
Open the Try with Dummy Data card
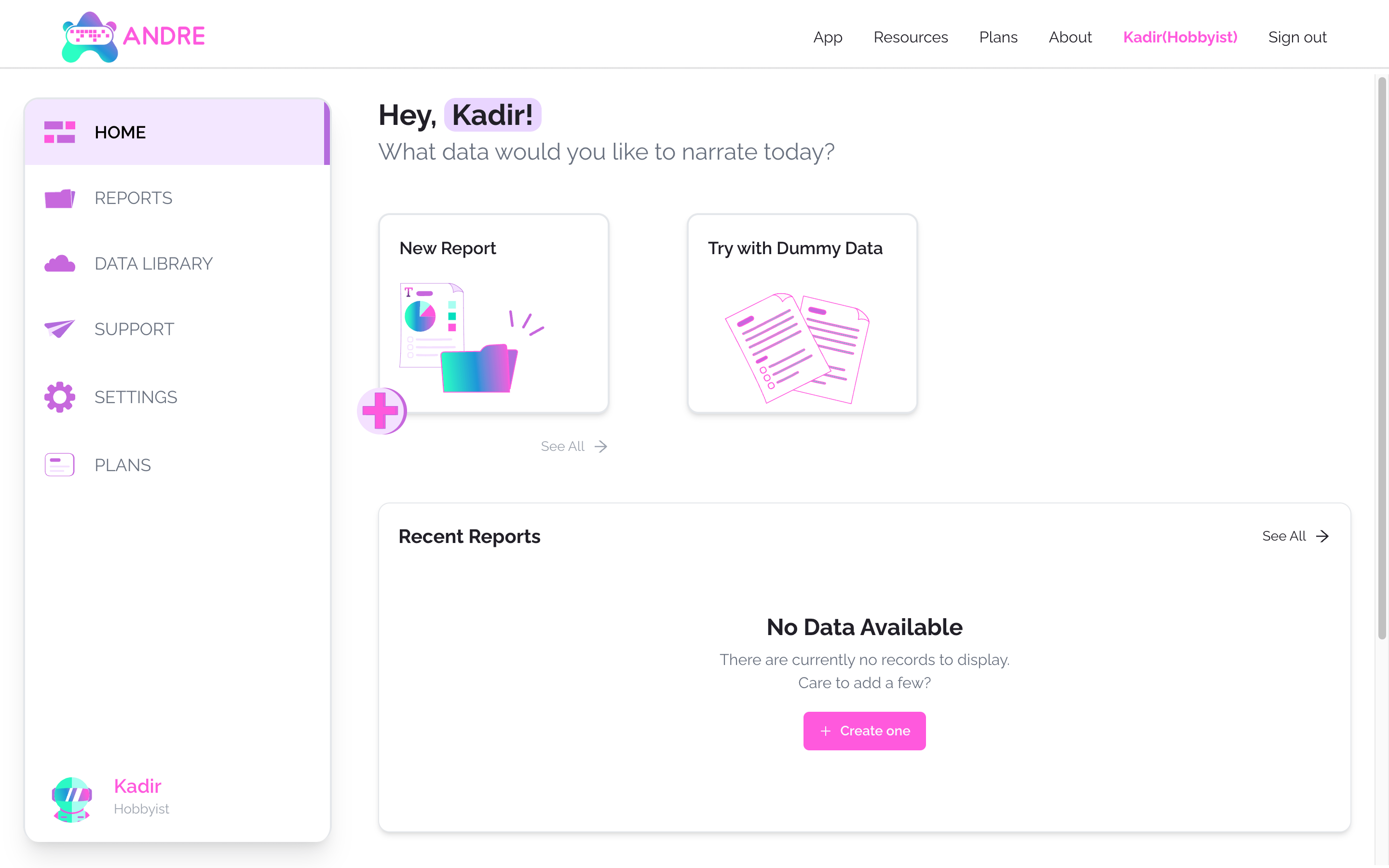tap(802, 313)
